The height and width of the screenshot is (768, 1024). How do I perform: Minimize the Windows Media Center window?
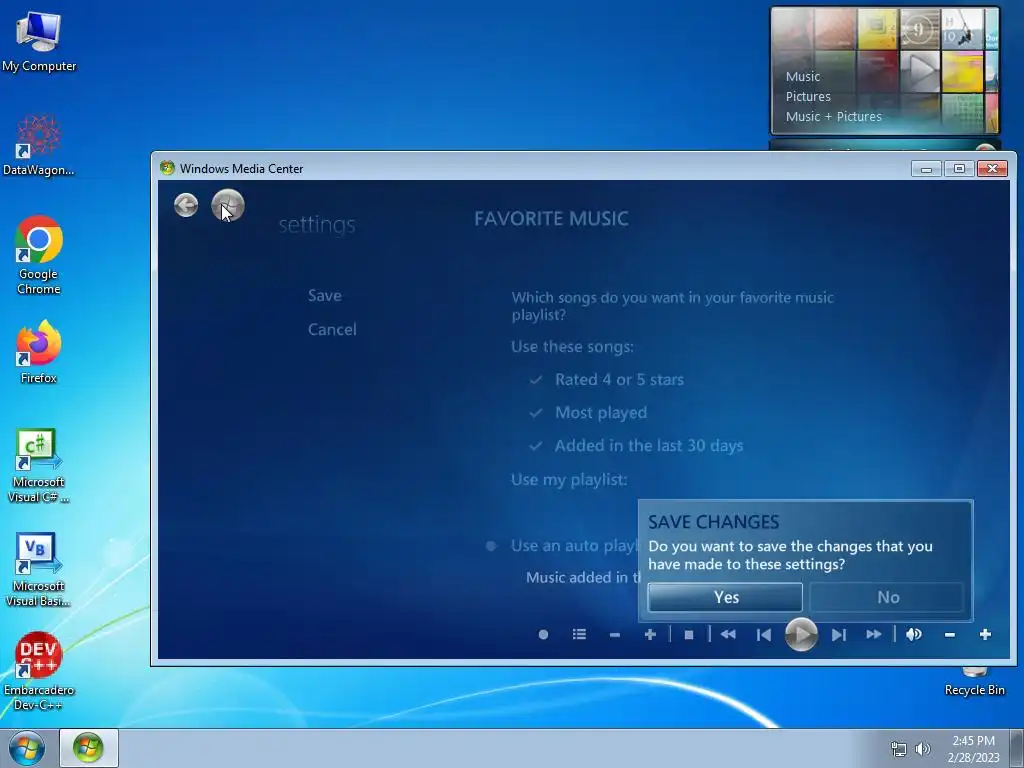pyautogui.click(x=926, y=168)
